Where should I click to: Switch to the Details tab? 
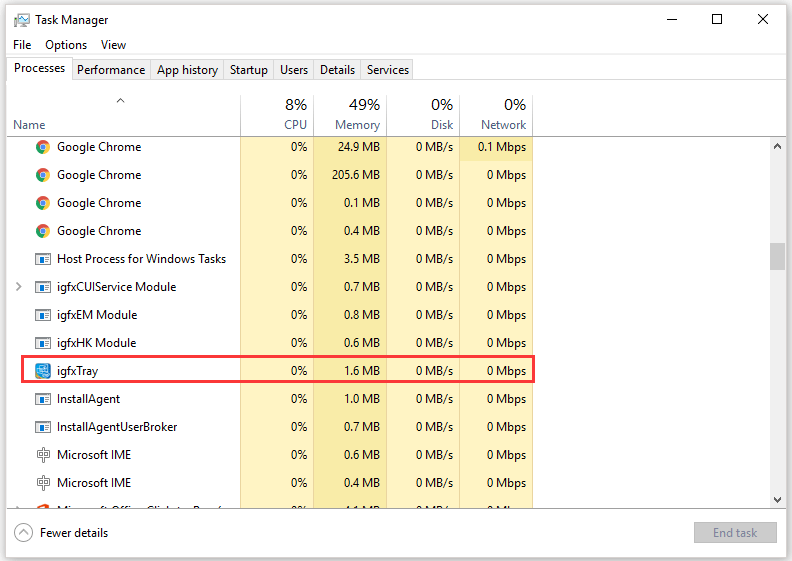(x=337, y=70)
